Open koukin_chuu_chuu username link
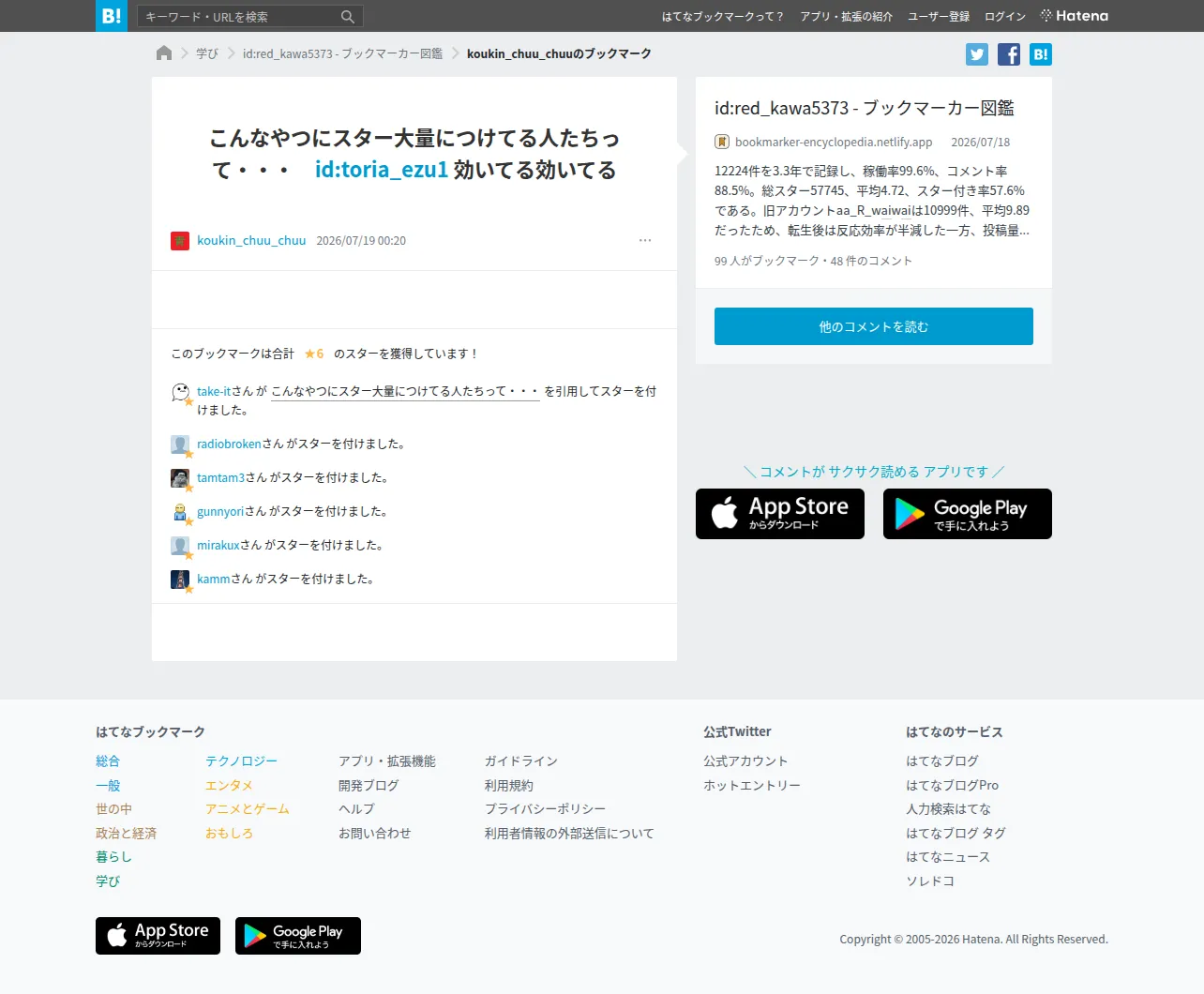Image resolution: width=1204 pixels, height=994 pixels. coord(251,241)
